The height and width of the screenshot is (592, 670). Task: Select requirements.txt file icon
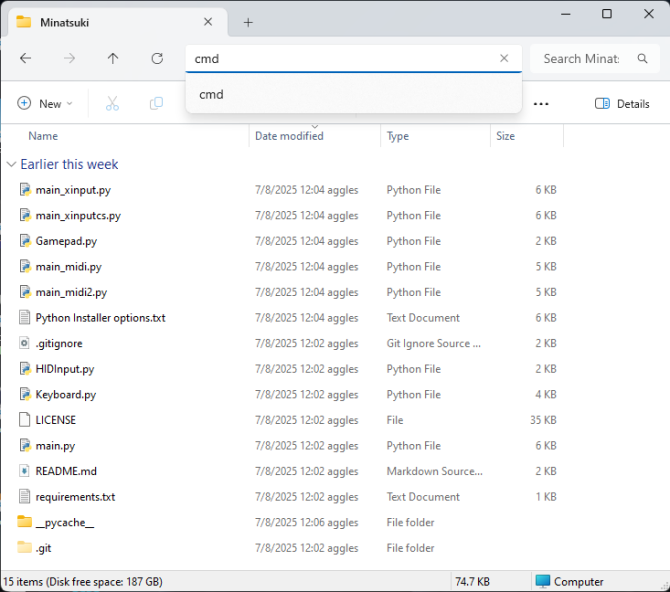25,497
